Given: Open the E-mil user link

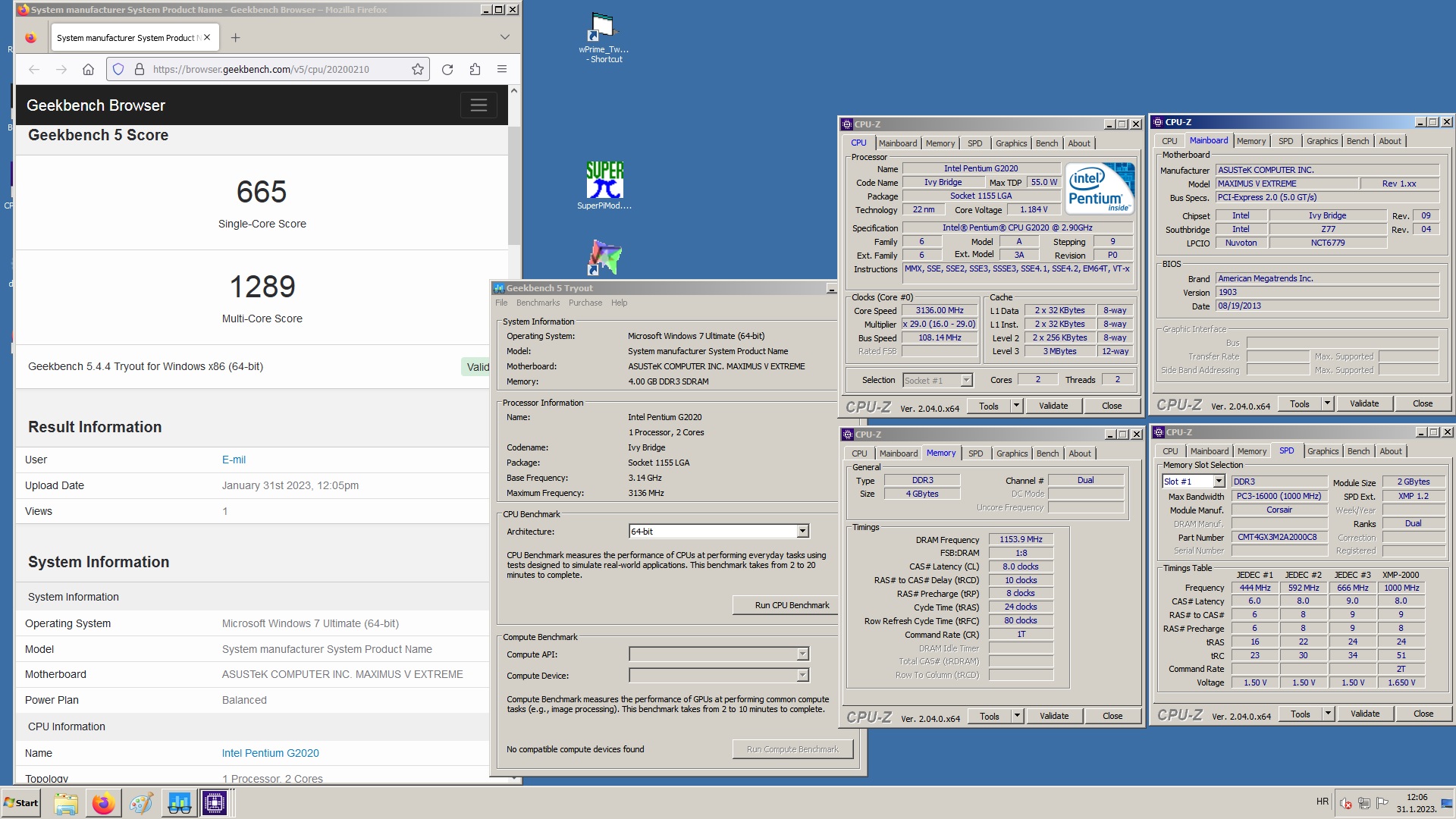Looking at the screenshot, I should [234, 460].
